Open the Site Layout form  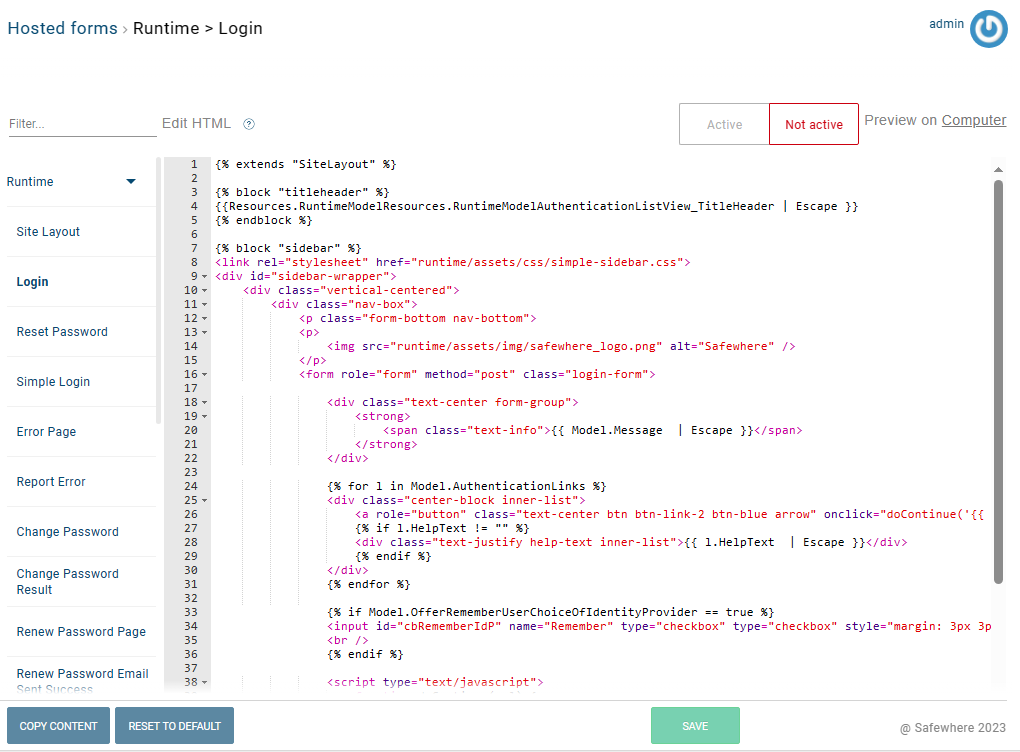pyautogui.click(x=48, y=232)
